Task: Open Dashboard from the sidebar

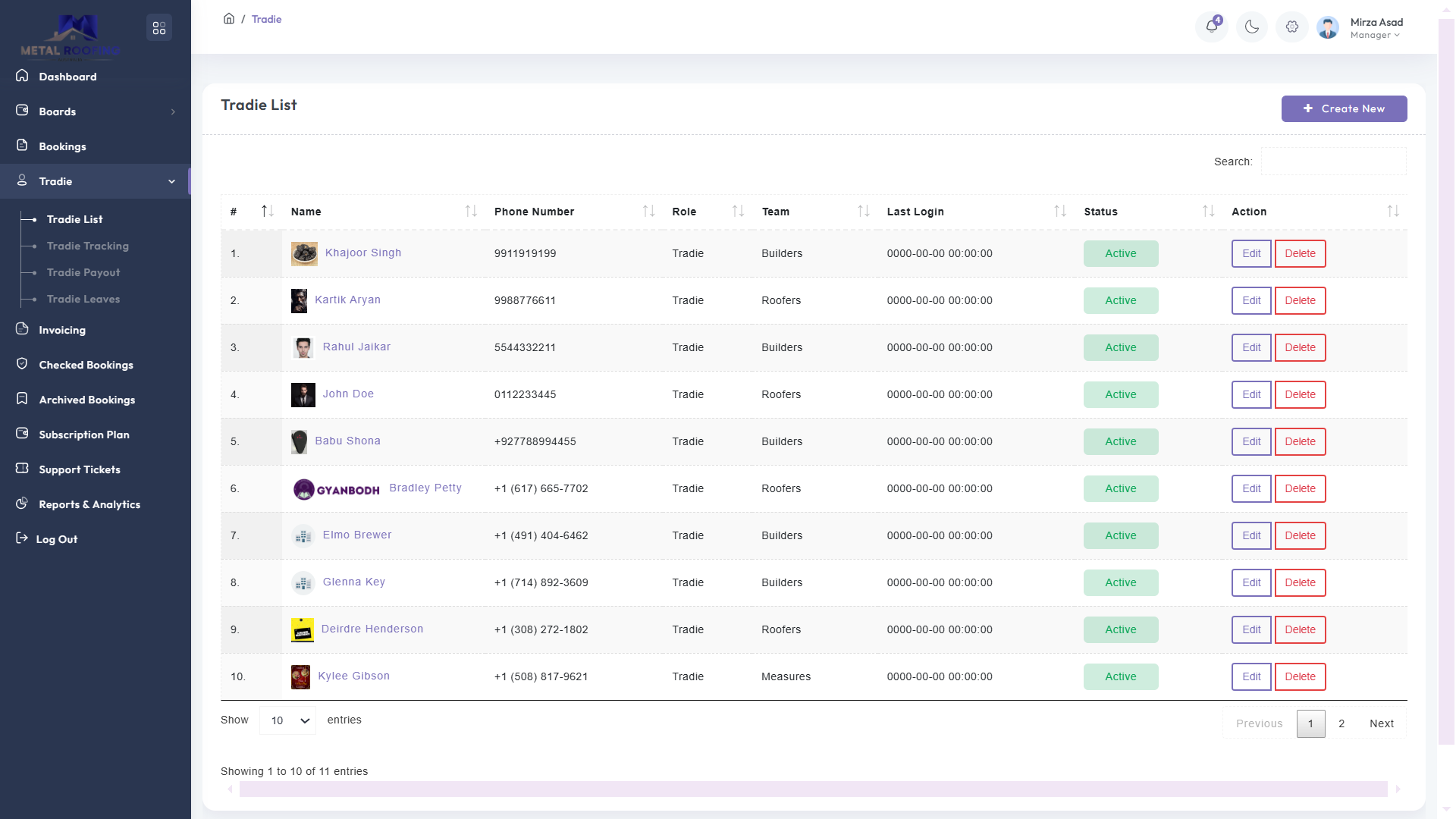Action: click(x=67, y=77)
